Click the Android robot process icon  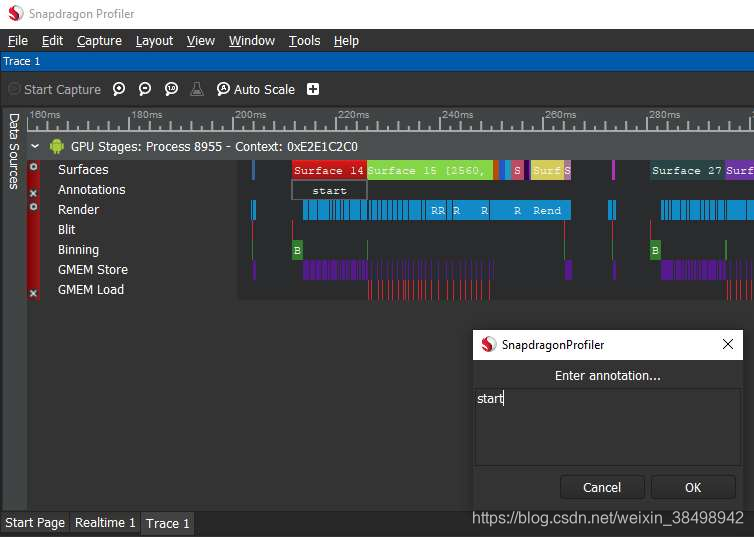coord(57,146)
